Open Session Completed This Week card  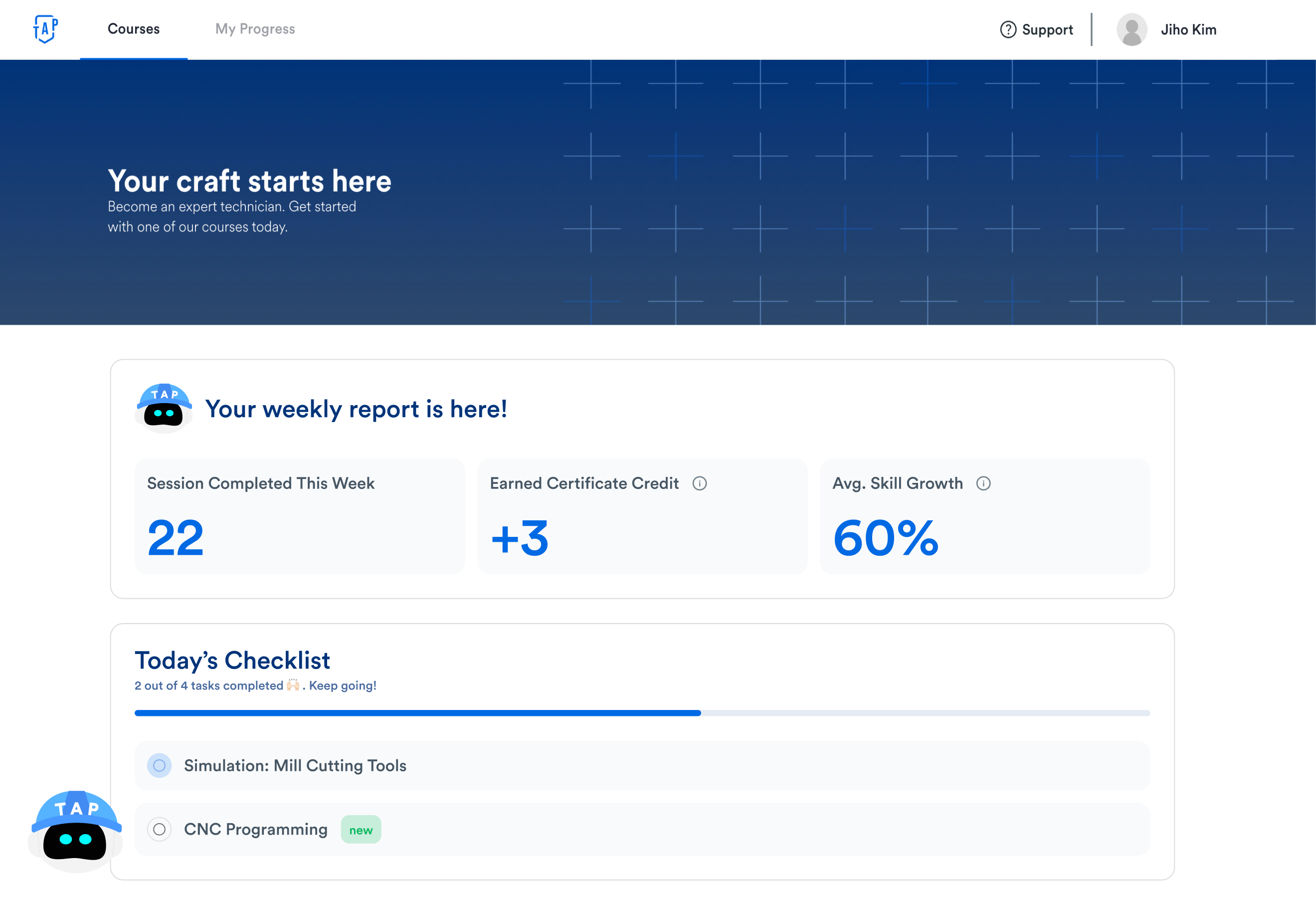(x=300, y=516)
